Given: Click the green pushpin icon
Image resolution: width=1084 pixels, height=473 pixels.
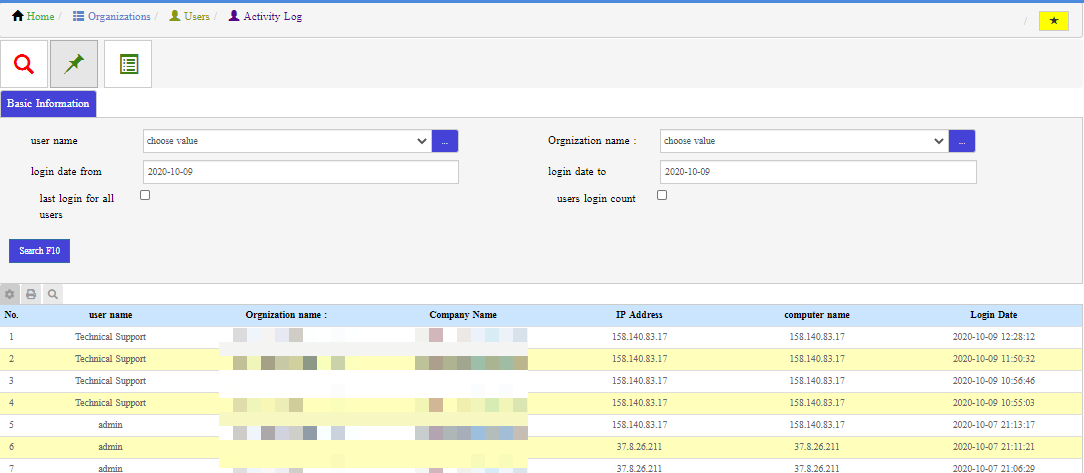Looking at the screenshot, I should (75, 64).
